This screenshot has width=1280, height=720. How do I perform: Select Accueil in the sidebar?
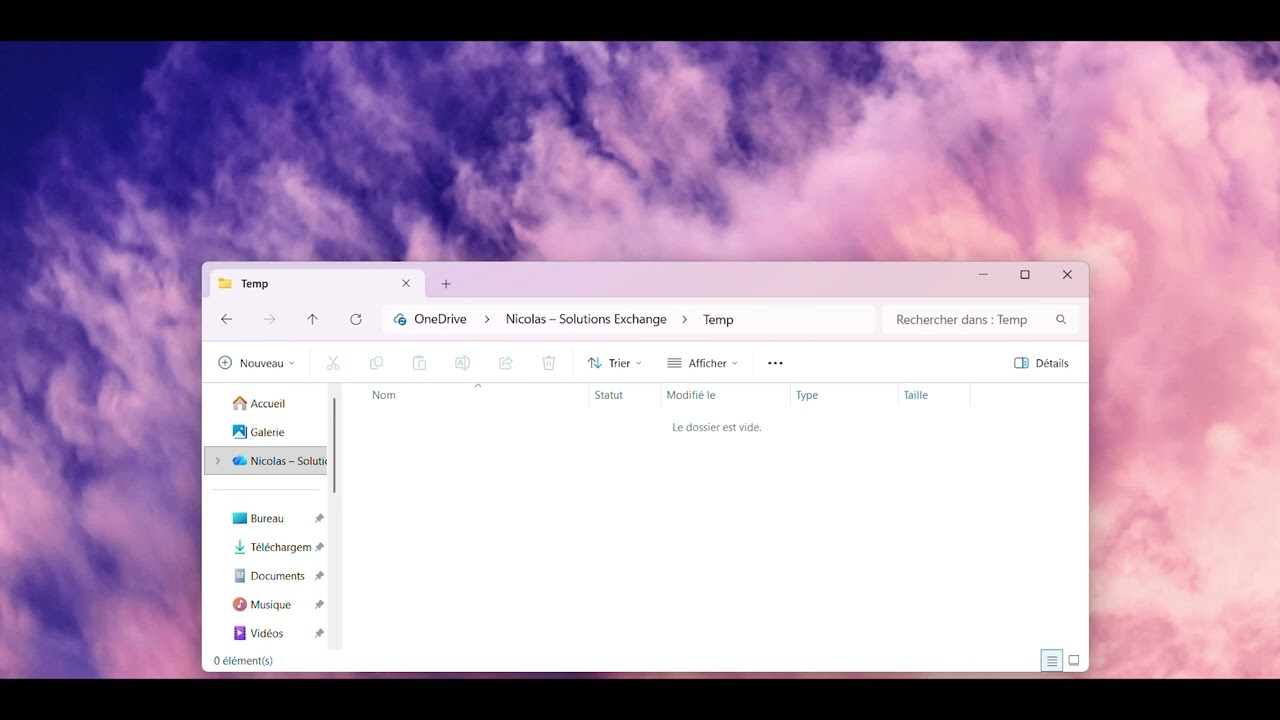[x=267, y=404]
